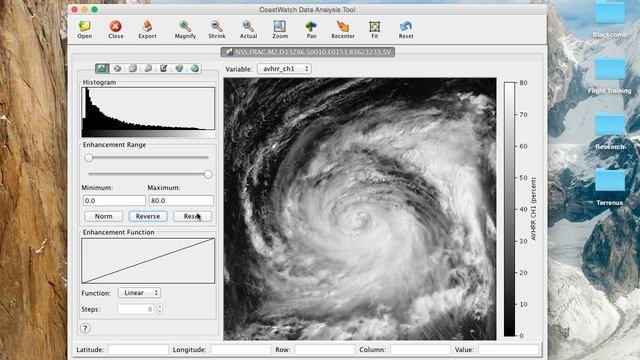Click the Actual size tool
Image resolution: width=640 pixels, height=360 pixels.
pos(248,29)
